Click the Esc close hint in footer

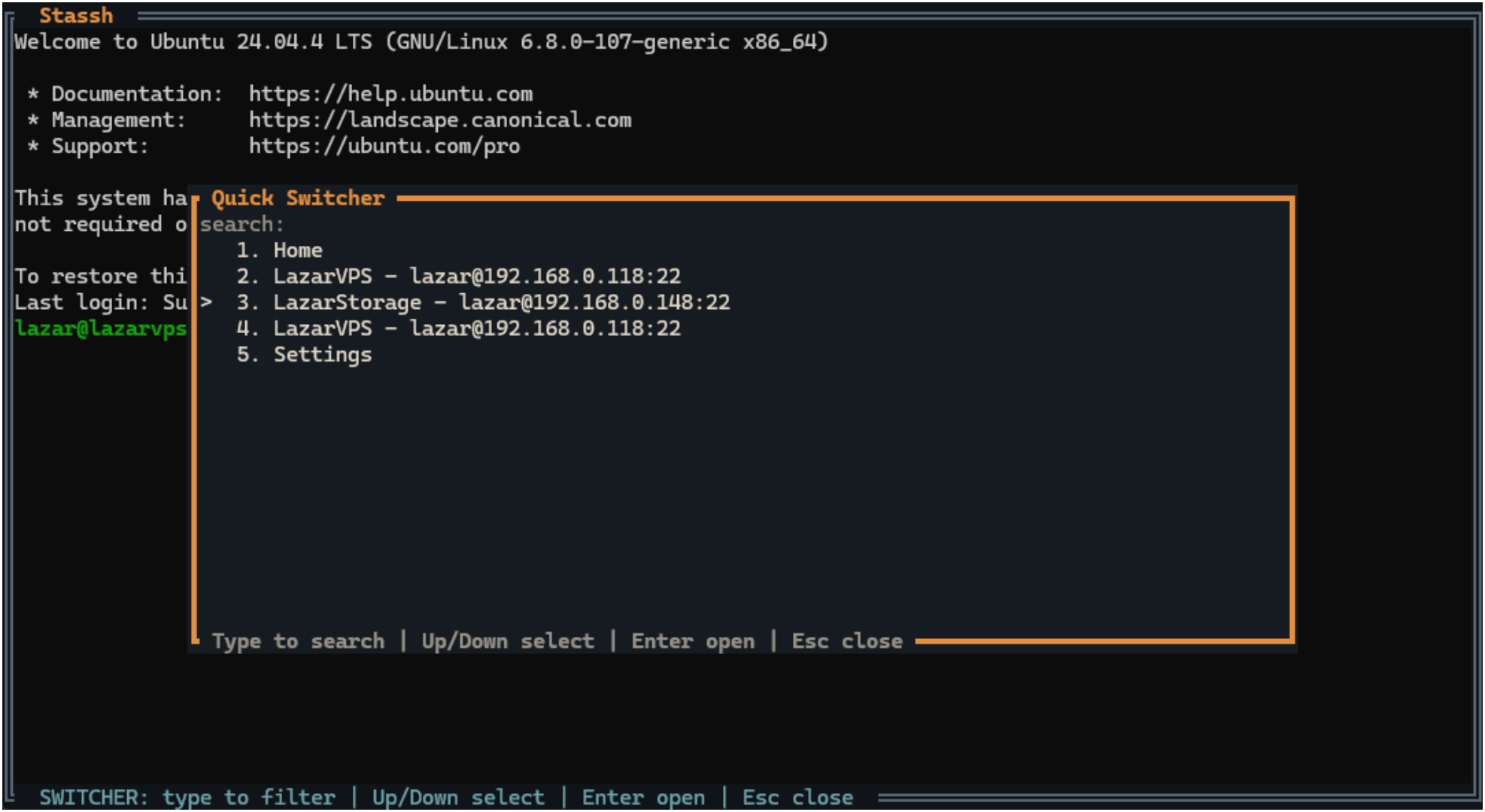(846, 641)
